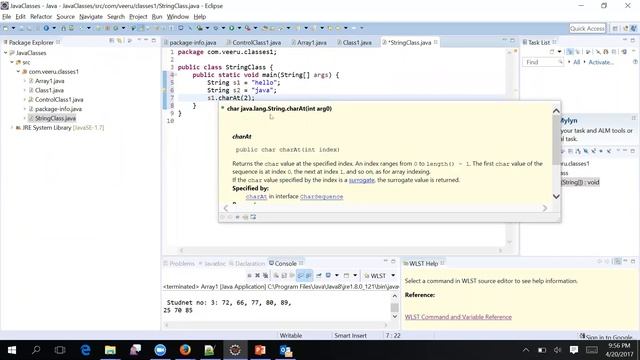Click the Open Perspective icon near Quick Access
This screenshot has height=360, width=640.
(x=615, y=28)
